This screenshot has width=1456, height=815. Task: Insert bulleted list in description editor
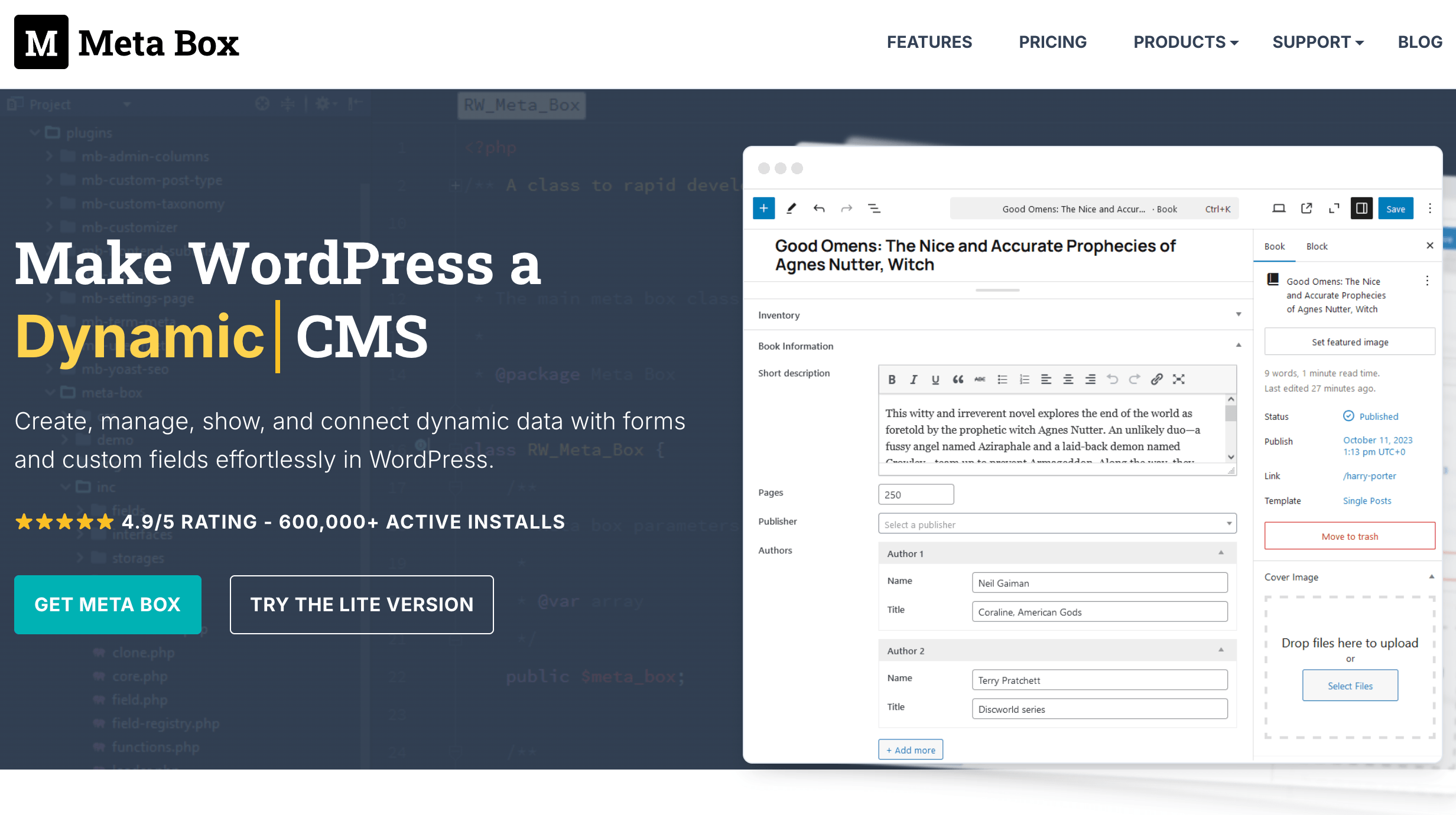(x=1002, y=379)
